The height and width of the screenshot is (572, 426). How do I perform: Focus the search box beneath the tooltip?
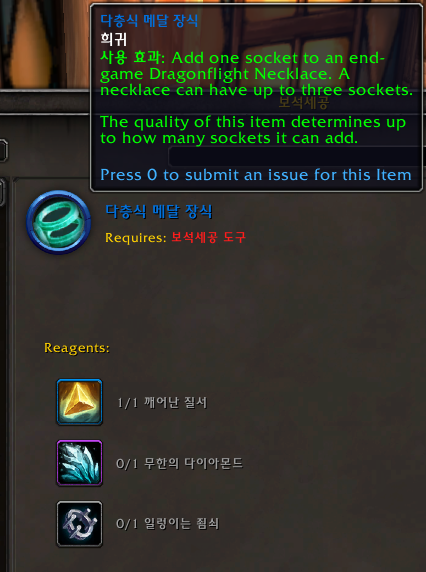point(297,156)
